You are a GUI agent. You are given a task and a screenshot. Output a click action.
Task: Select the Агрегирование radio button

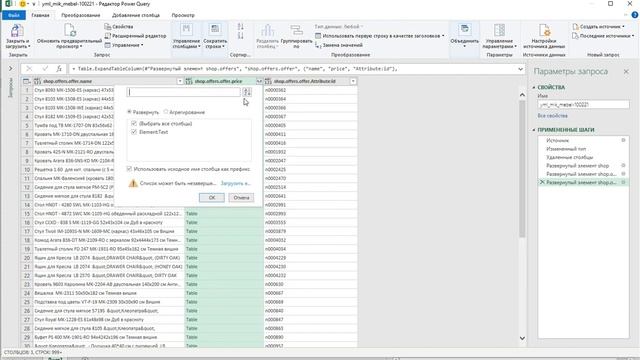click(x=166, y=112)
